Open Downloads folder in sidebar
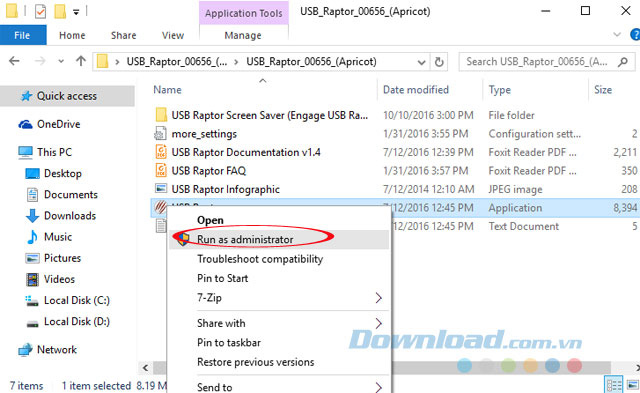Image resolution: width=640 pixels, height=393 pixels. coord(70,216)
